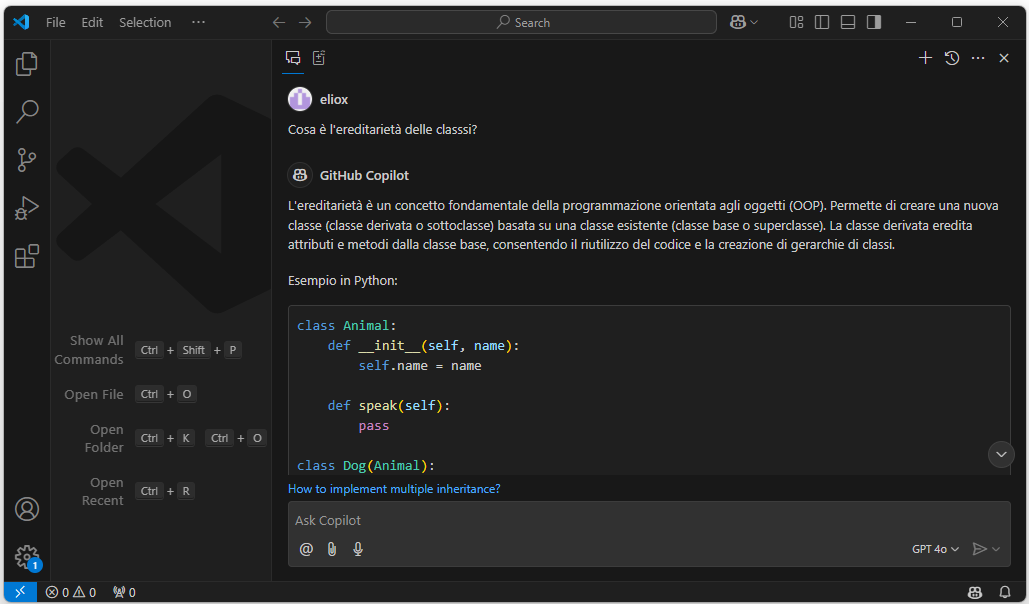Open the Extensions view
Image resolution: width=1029 pixels, height=604 pixels.
(27, 256)
